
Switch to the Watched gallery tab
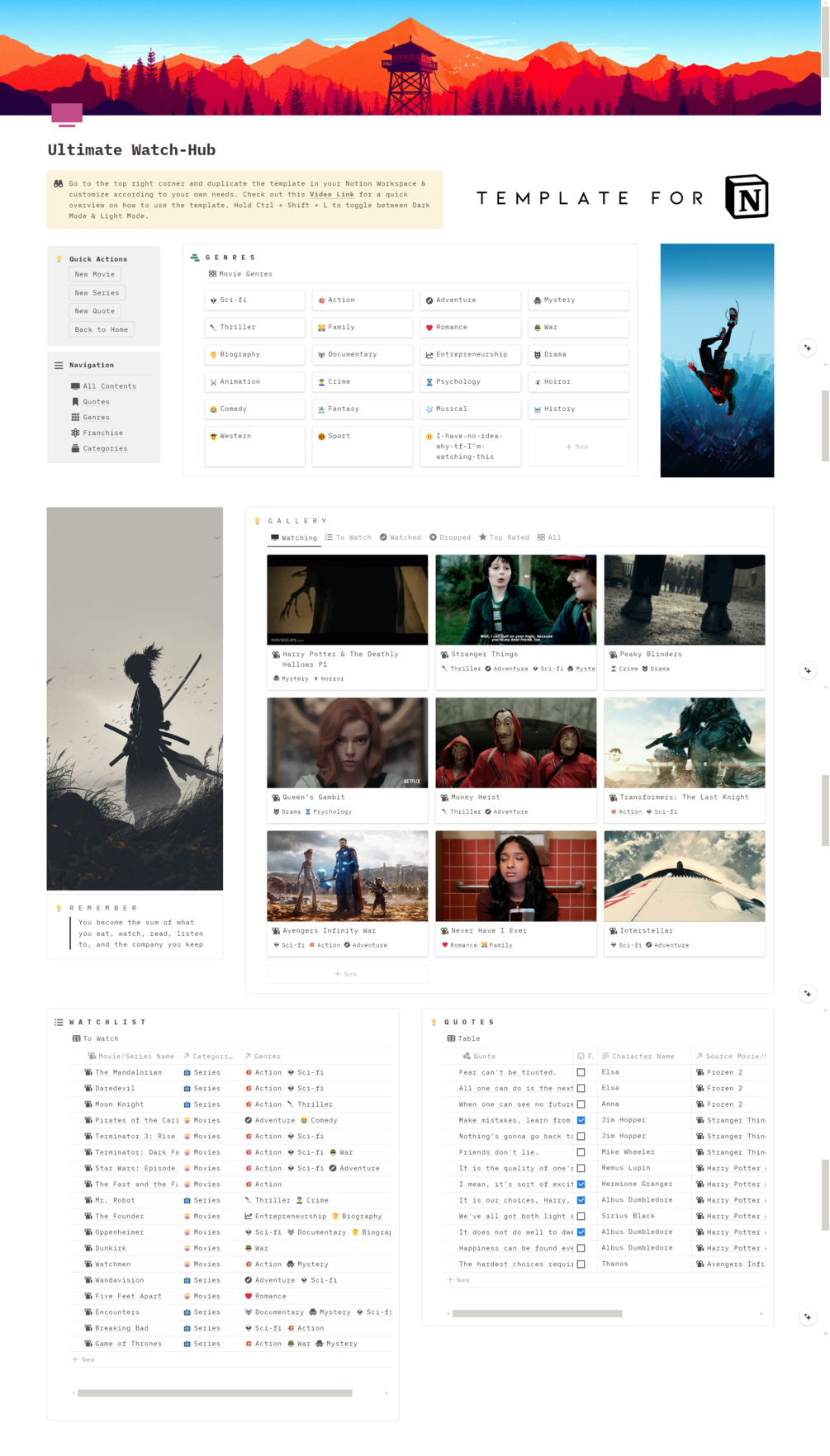[401, 537]
